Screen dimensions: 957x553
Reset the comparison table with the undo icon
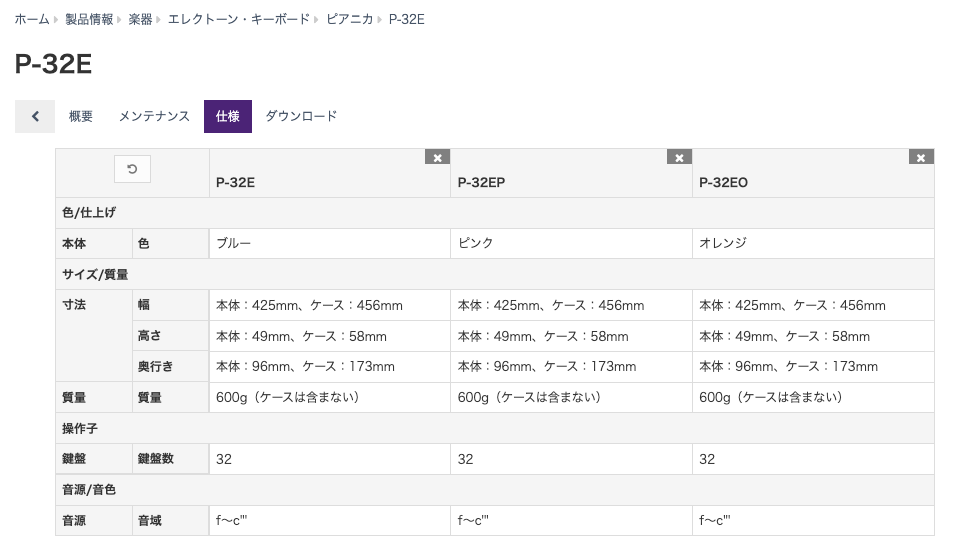132,169
